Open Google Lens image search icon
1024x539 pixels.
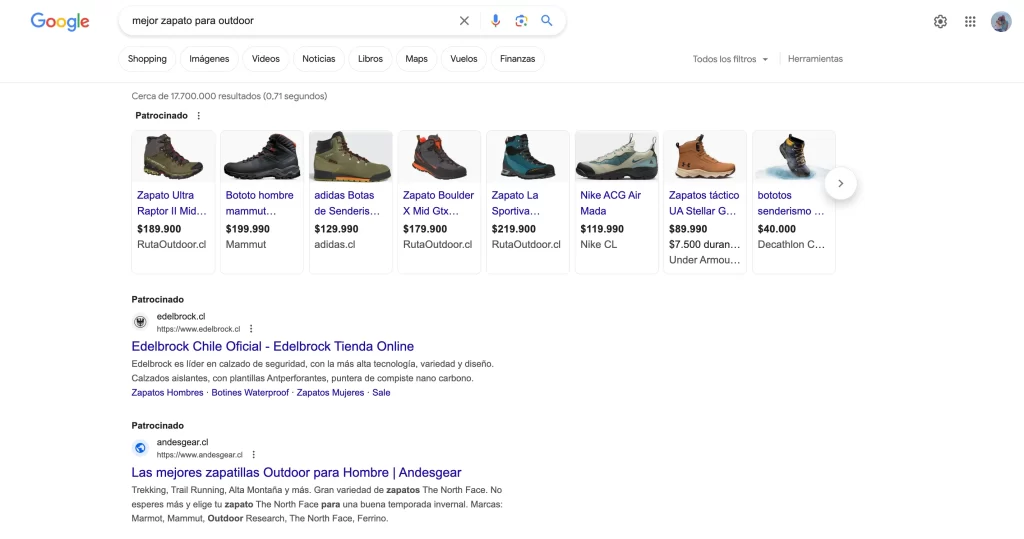[521, 21]
